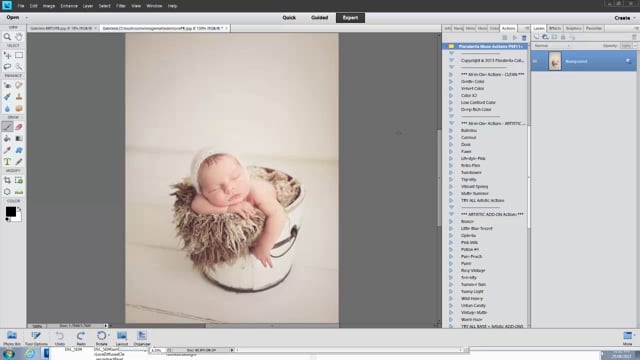Click the Open button
Viewport: 640px width, 360px height.
tap(13, 18)
